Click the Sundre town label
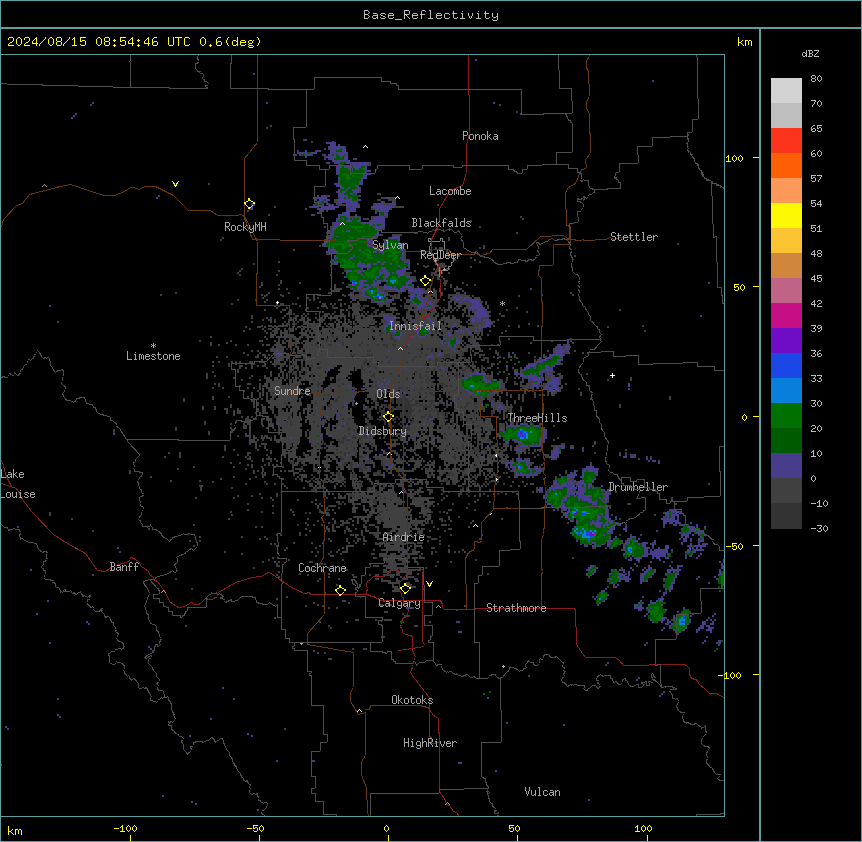862x842 pixels. (x=292, y=391)
